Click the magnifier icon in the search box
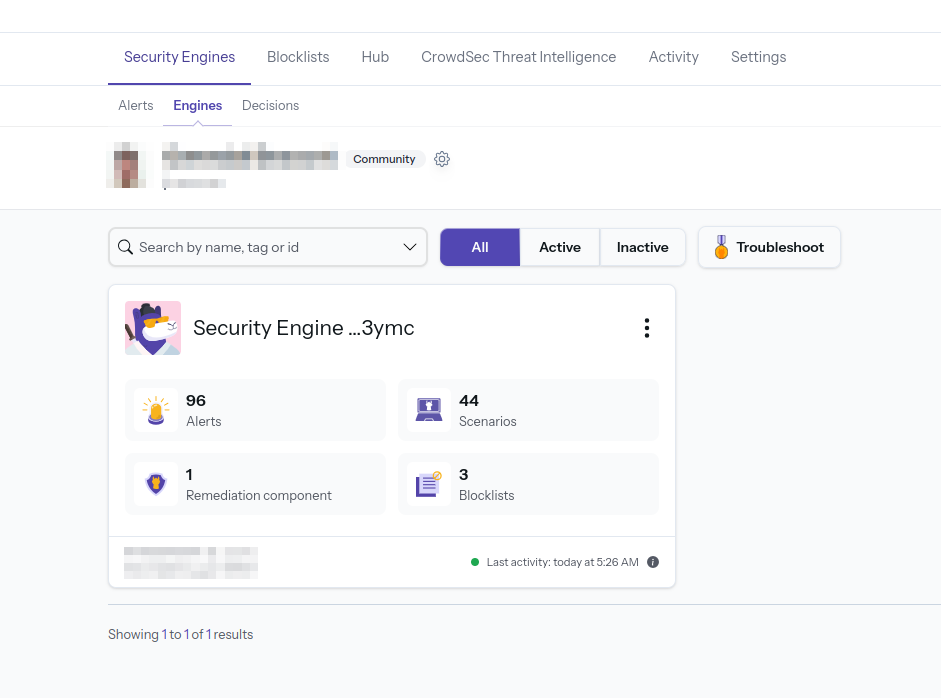The height and width of the screenshot is (698, 941). [x=125, y=247]
